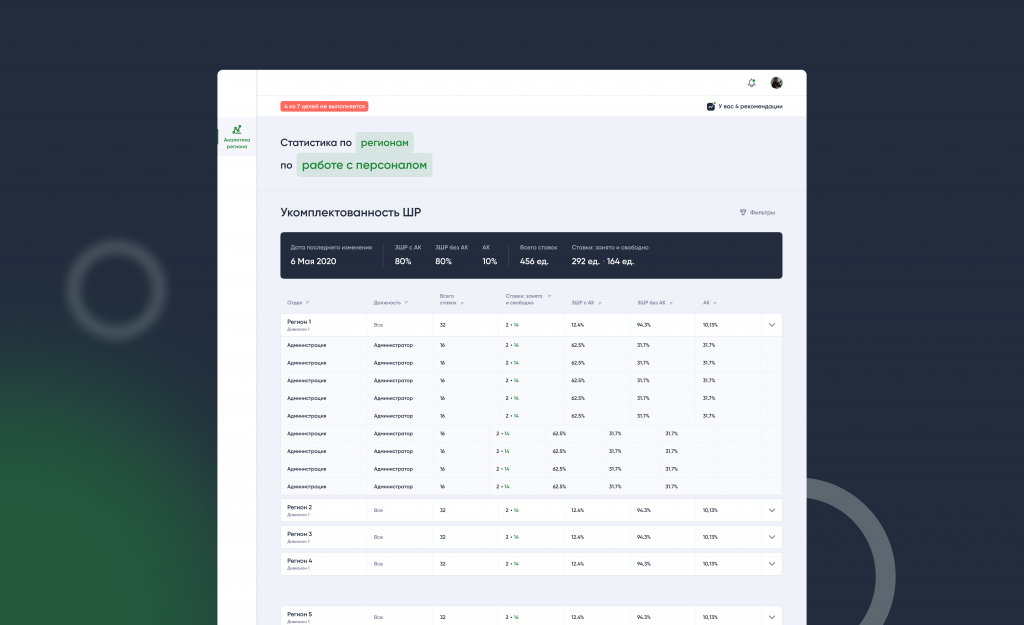Expand the Регион 5 row chevron
Image resolution: width=1024 pixels, height=625 pixels.
point(772,617)
